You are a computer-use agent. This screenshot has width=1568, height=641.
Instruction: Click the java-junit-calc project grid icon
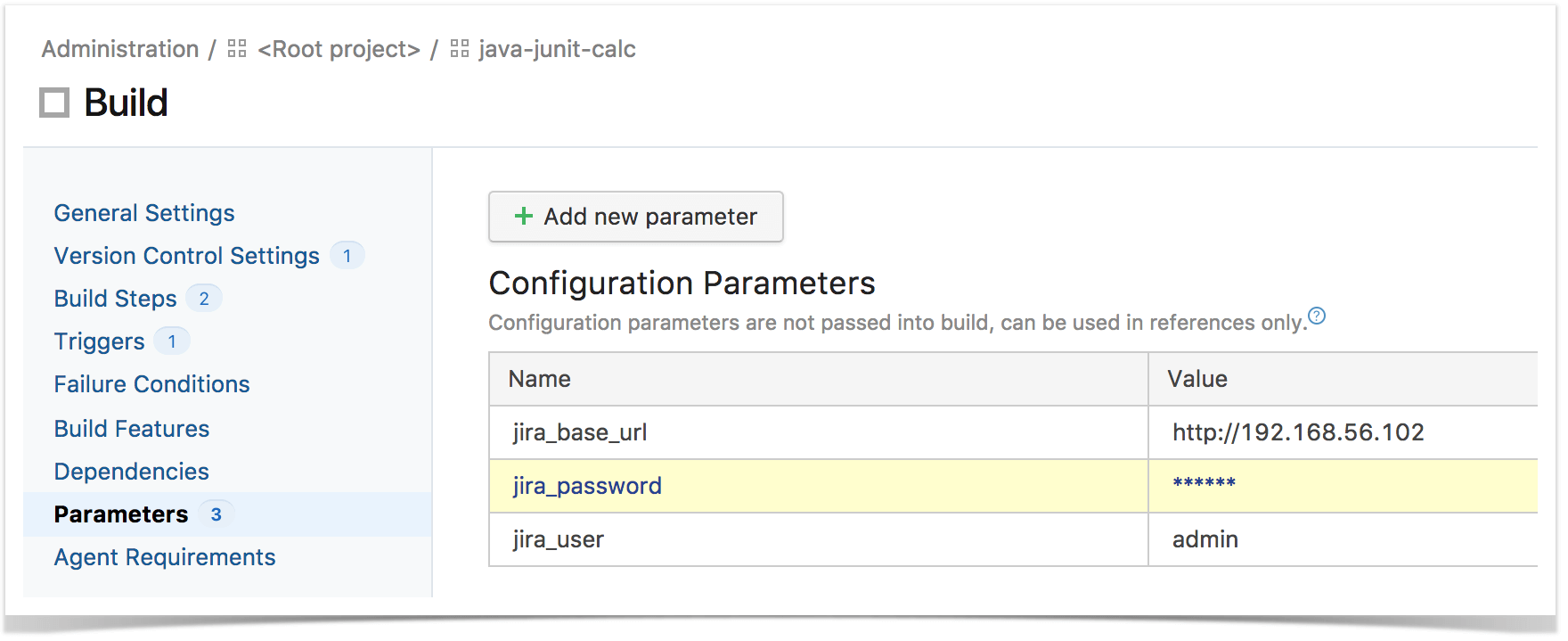tap(460, 49)
